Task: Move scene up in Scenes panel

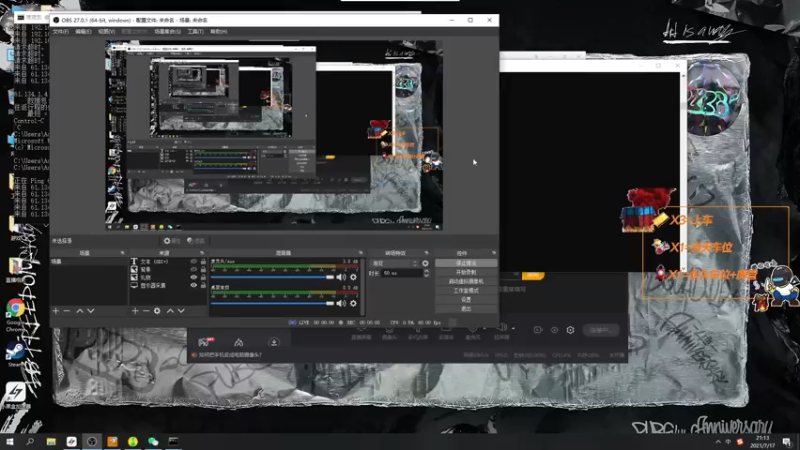Action: coord(80,311)
